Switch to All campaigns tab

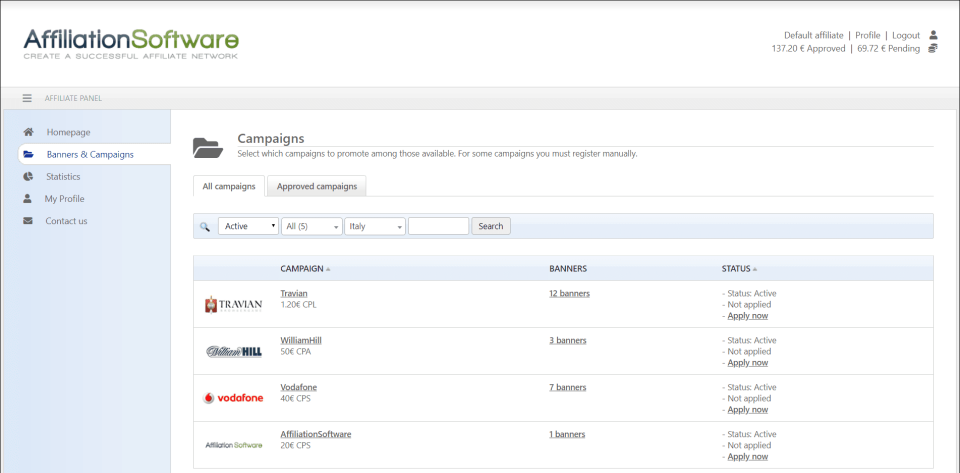(x=229, y=186)
